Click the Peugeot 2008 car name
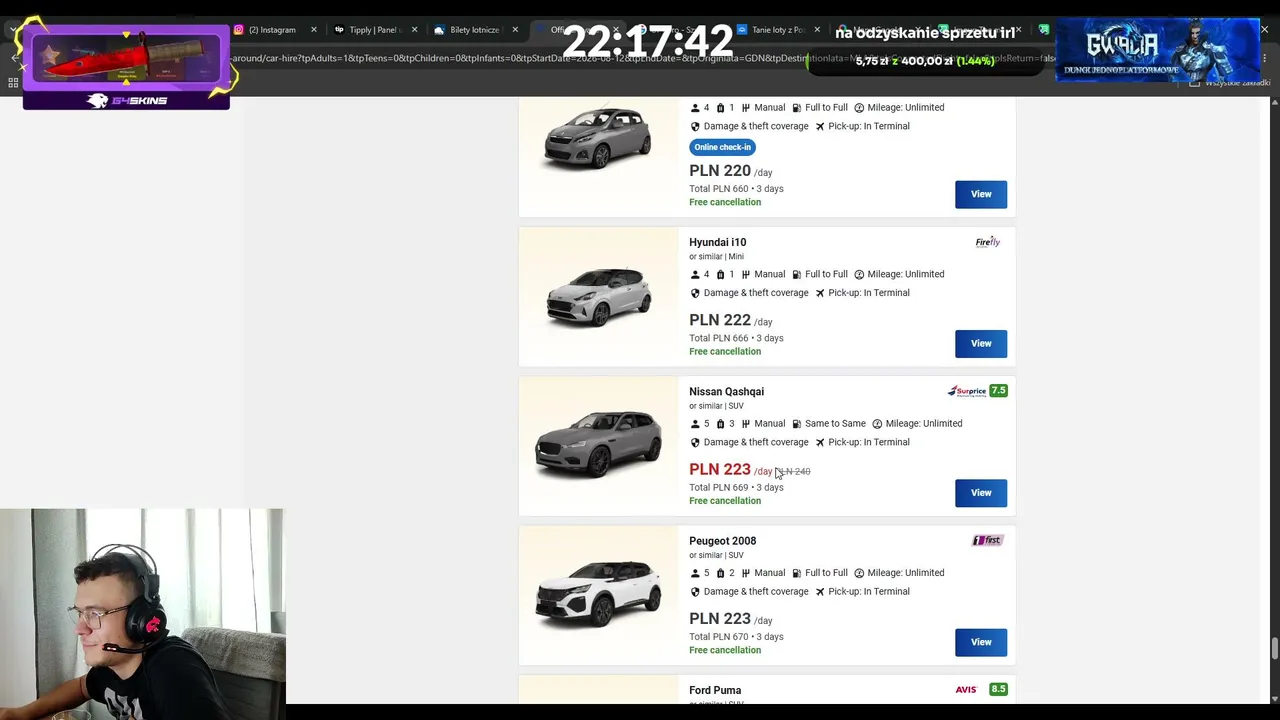 722,541
